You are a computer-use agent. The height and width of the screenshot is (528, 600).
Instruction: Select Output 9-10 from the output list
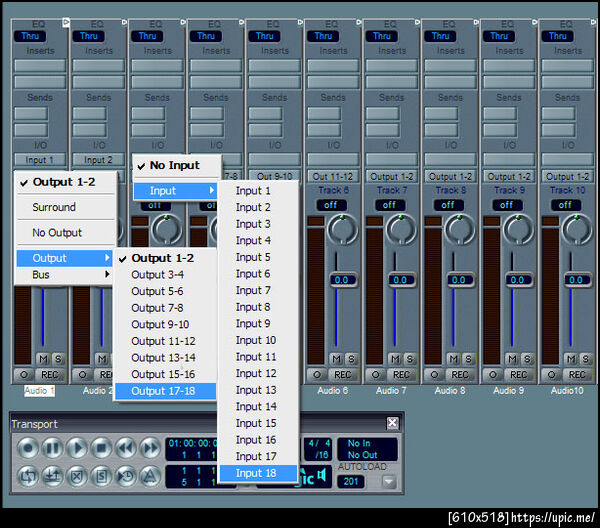point(160,324)
